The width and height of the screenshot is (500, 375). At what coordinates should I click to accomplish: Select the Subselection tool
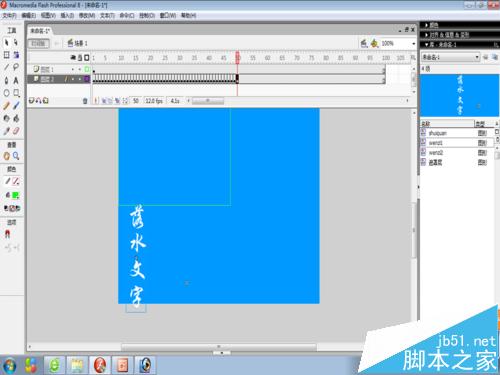point(16,42)
